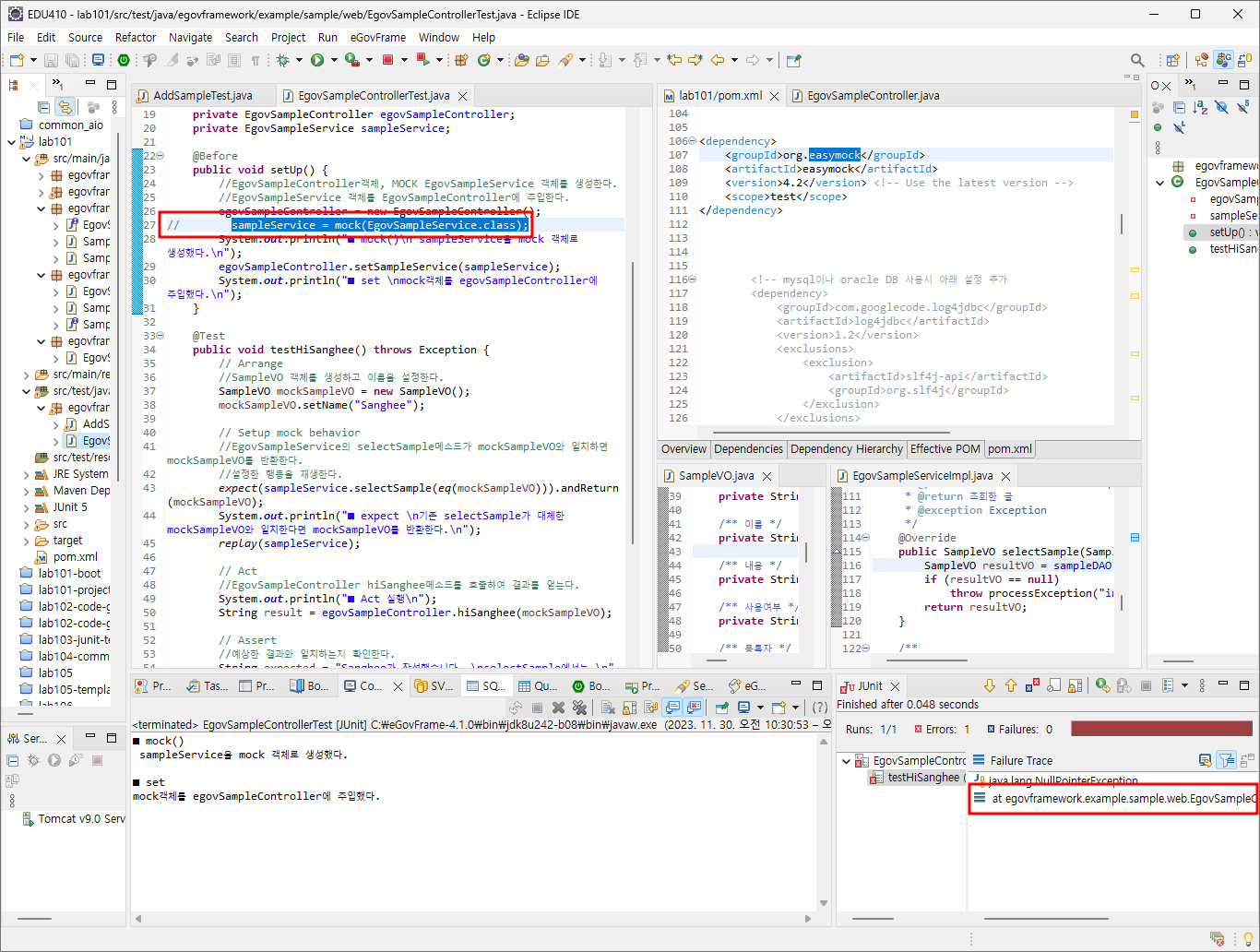Click the Pin Editor icon
The width and height of the screenshot is (1260, 952).
pyautogui.click(x=793, y=60)
